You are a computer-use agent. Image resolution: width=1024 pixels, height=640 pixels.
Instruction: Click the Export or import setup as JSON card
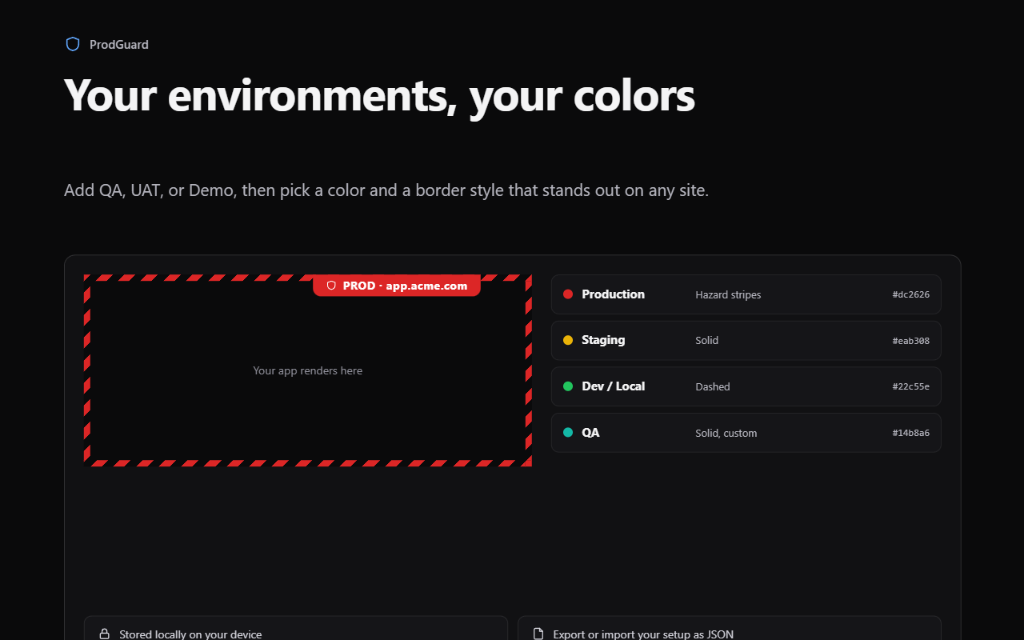[729, 628]
